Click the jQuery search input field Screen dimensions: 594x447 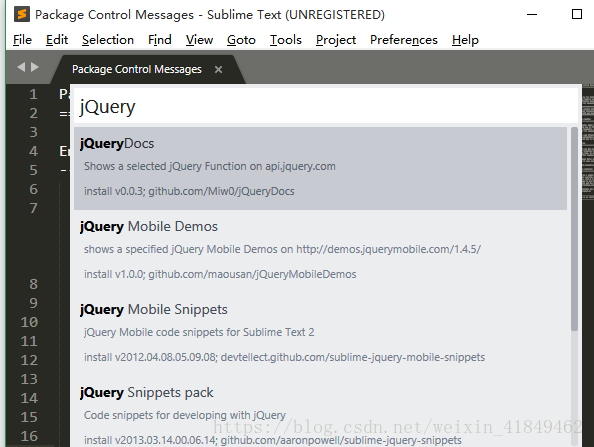tap(326, 106)
